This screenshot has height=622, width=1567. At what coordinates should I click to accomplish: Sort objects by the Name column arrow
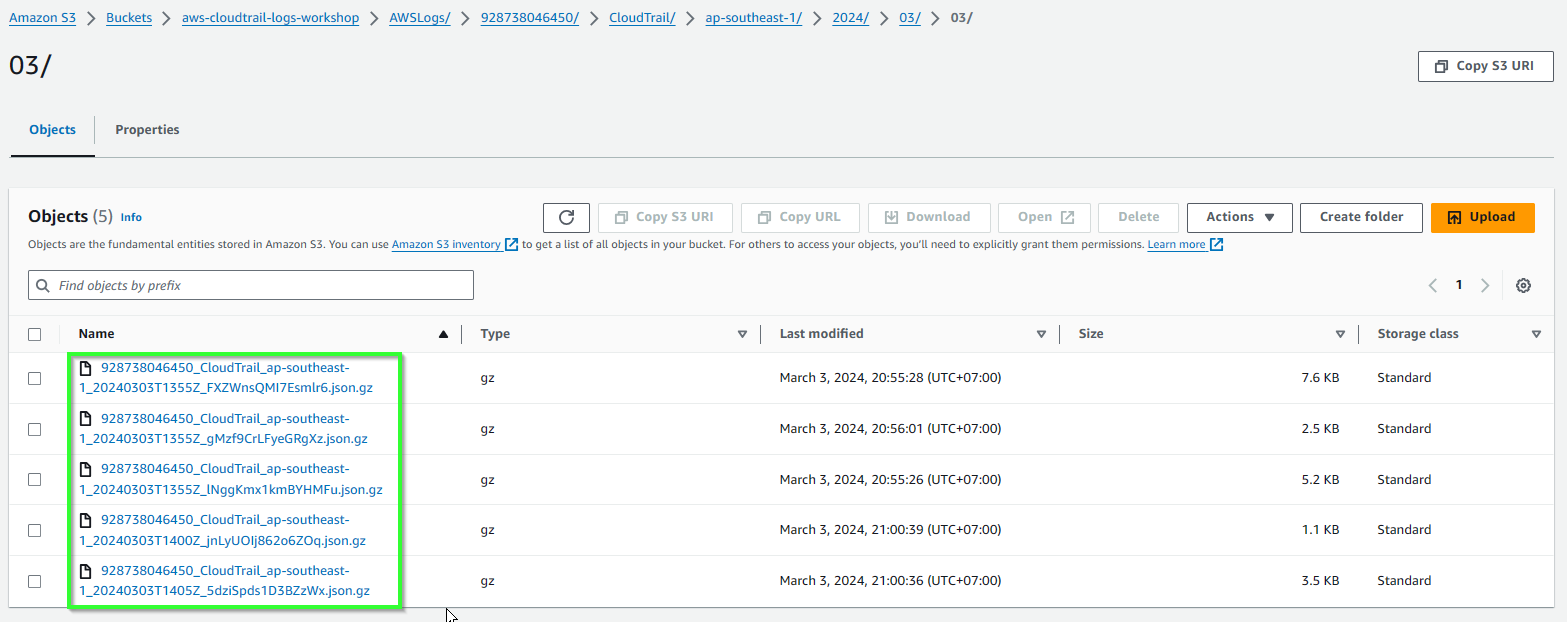click(443, 334)
